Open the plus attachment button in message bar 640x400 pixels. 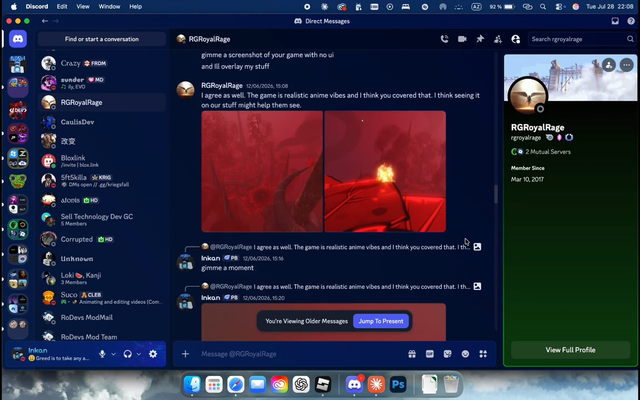click(x=185, y=354)
